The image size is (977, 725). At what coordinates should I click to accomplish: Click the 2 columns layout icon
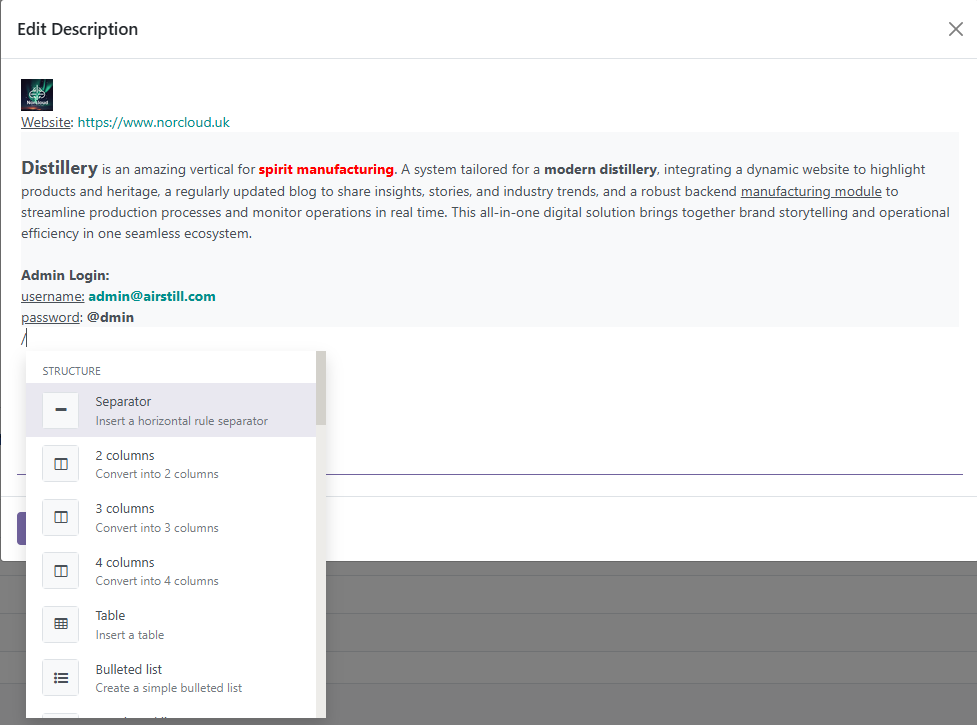[60, 464]
